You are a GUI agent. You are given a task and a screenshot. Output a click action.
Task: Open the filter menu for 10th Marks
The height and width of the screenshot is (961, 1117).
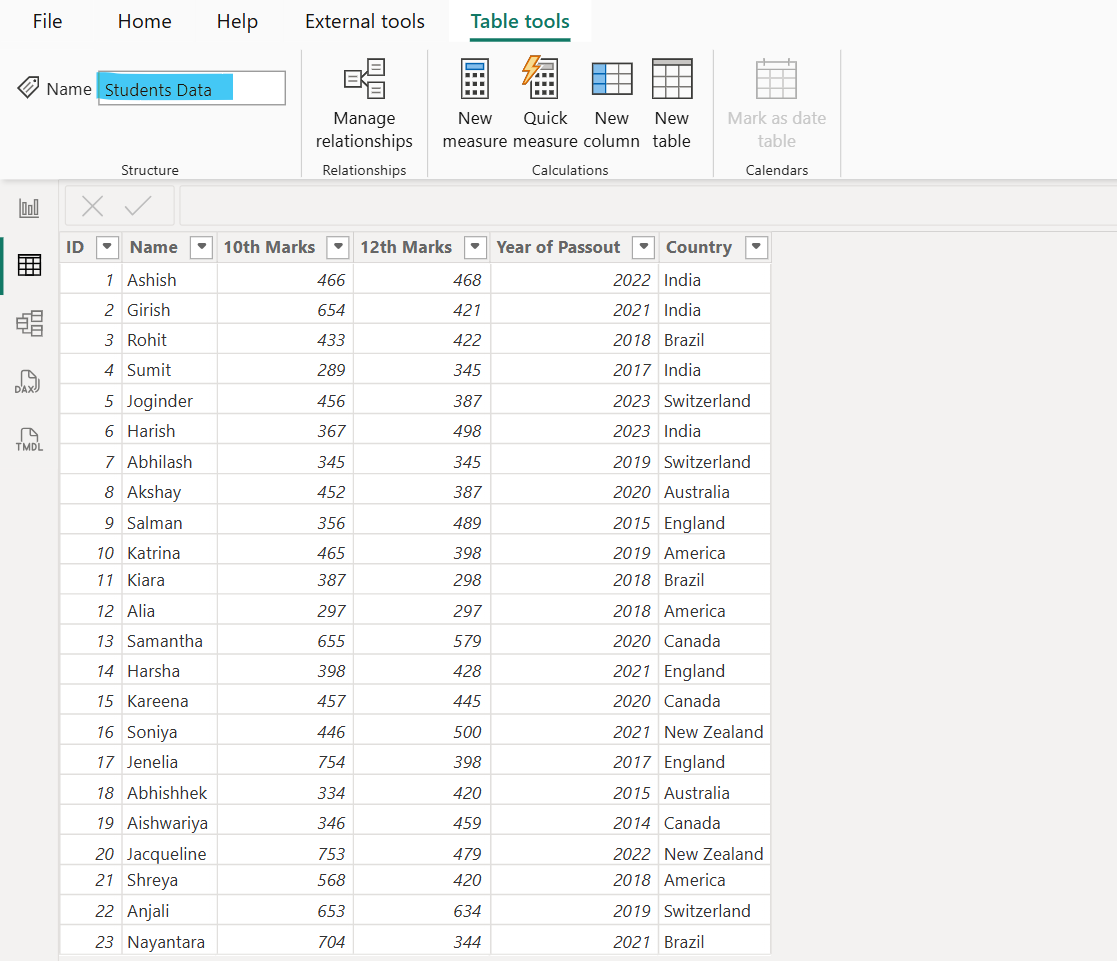(337, 247)
